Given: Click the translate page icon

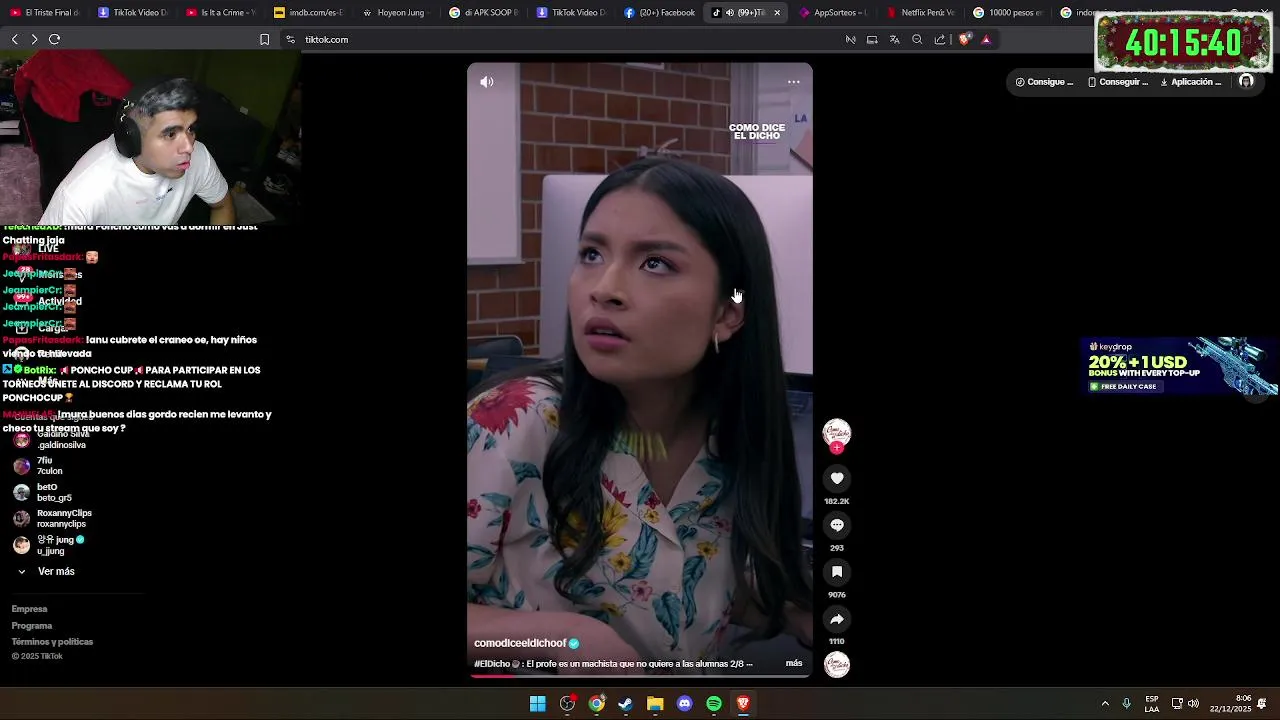Looking at the screenshot, I should coord(894,40).
